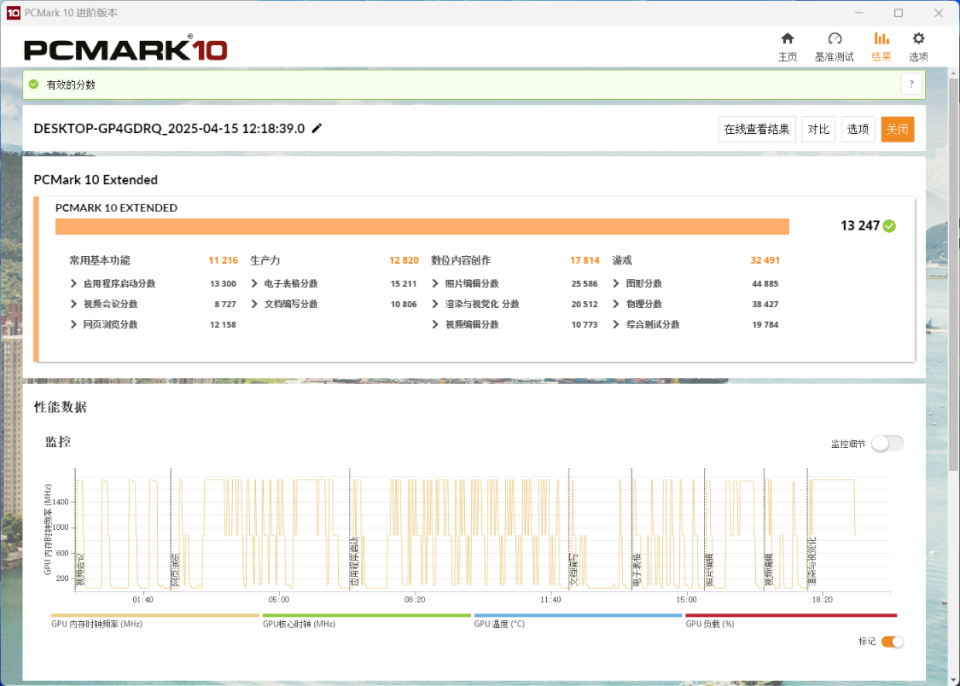Click the 08:20 time axis label
This screenshot has height=686, width=960.
(414, 600)
